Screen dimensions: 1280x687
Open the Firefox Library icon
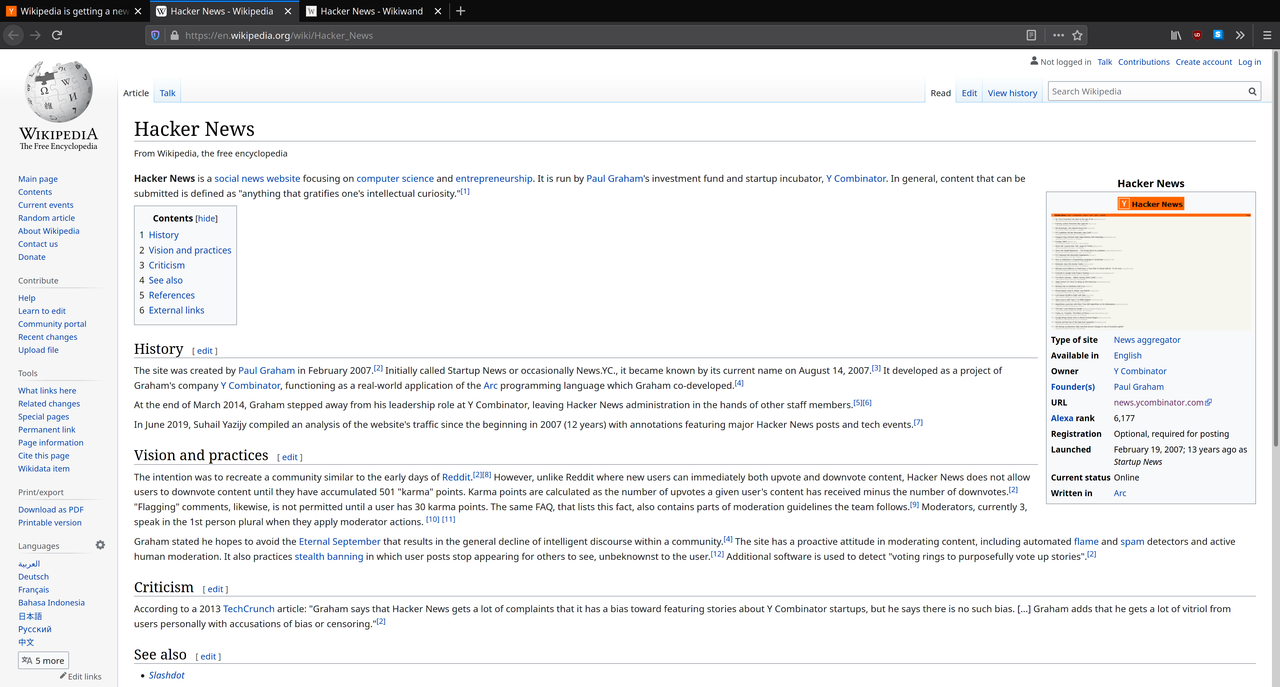(1176, 35)
